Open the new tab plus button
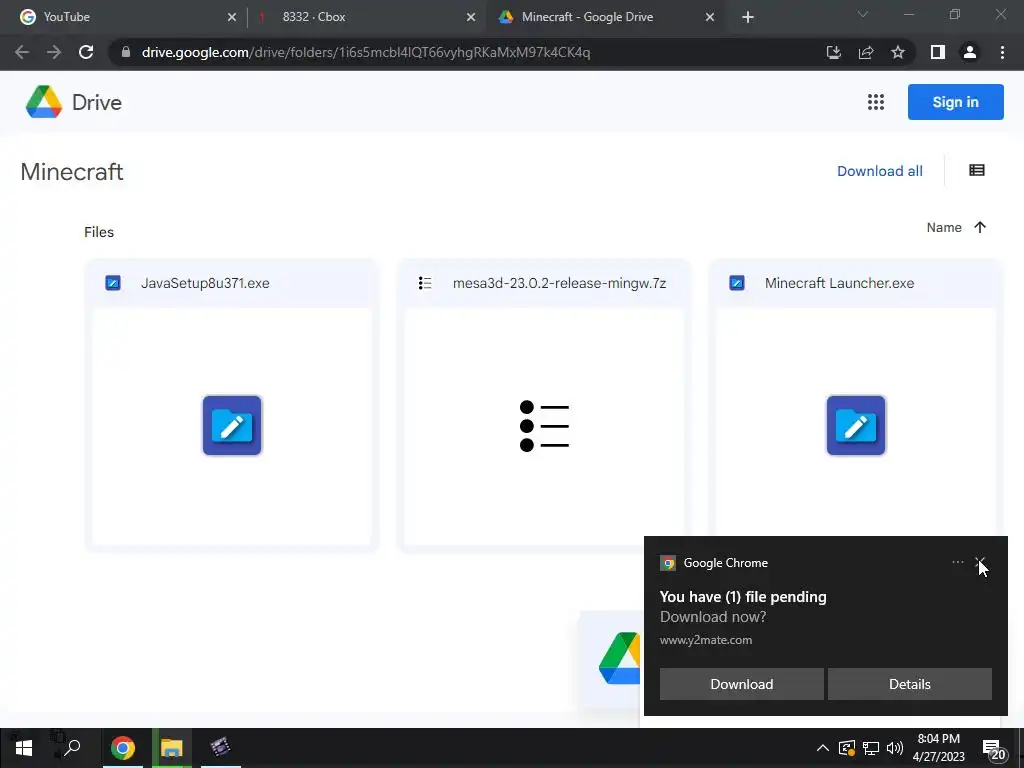 click(x=748, y=17)
